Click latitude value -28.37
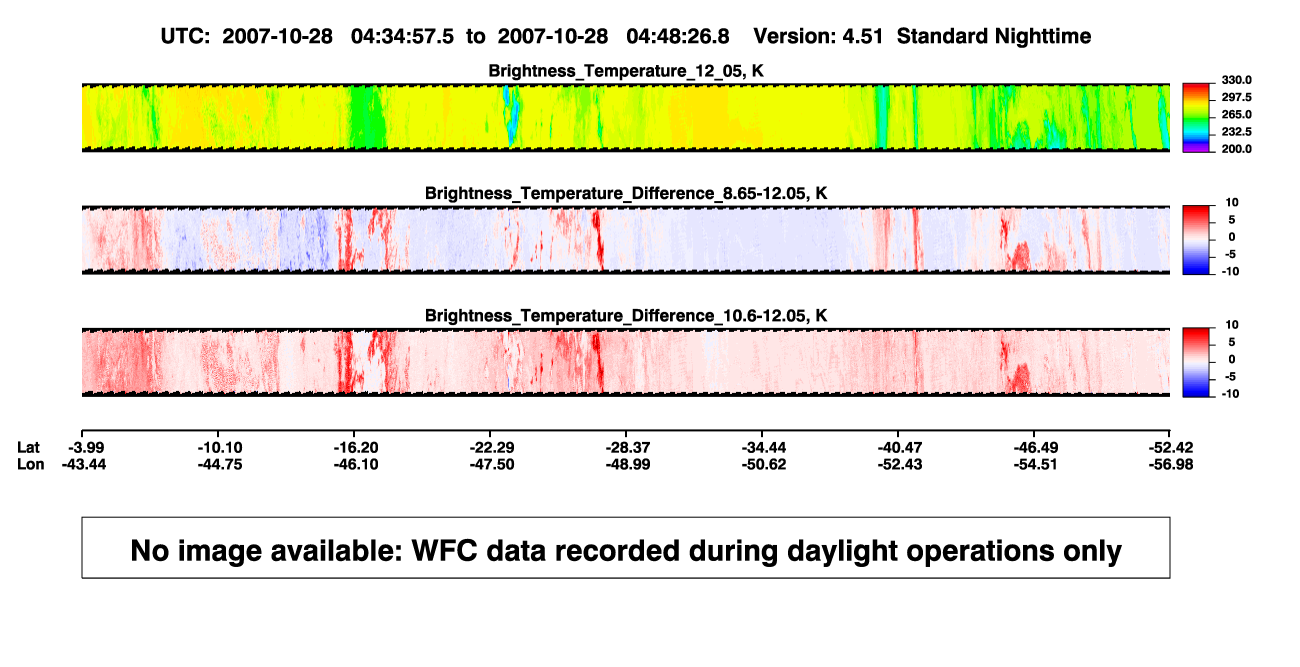The height and width of the screenshot is (667, 1300). pyautogui.click(x=628, y=447)
